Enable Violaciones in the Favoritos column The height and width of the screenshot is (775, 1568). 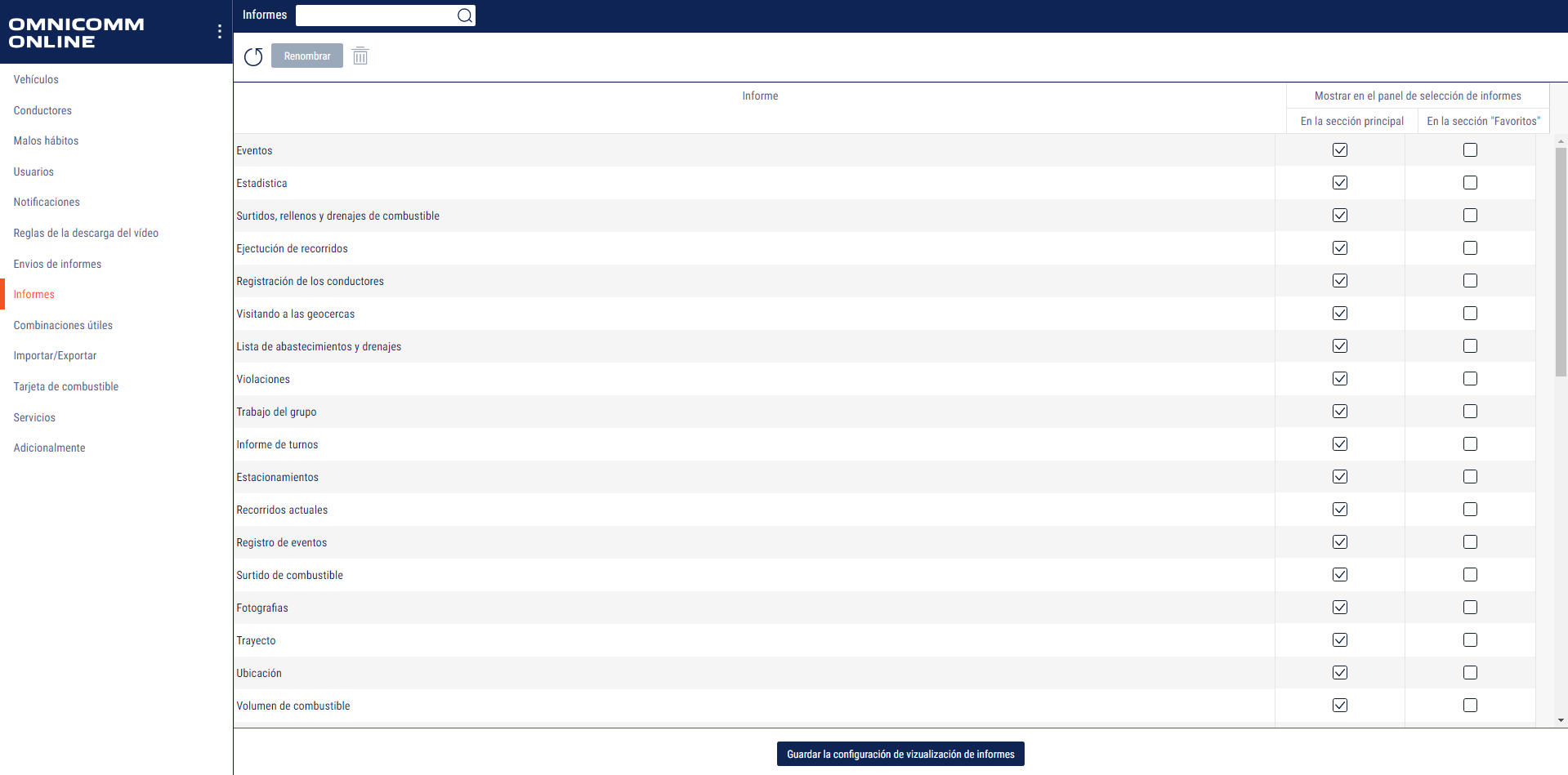[x=1470, y=378]
